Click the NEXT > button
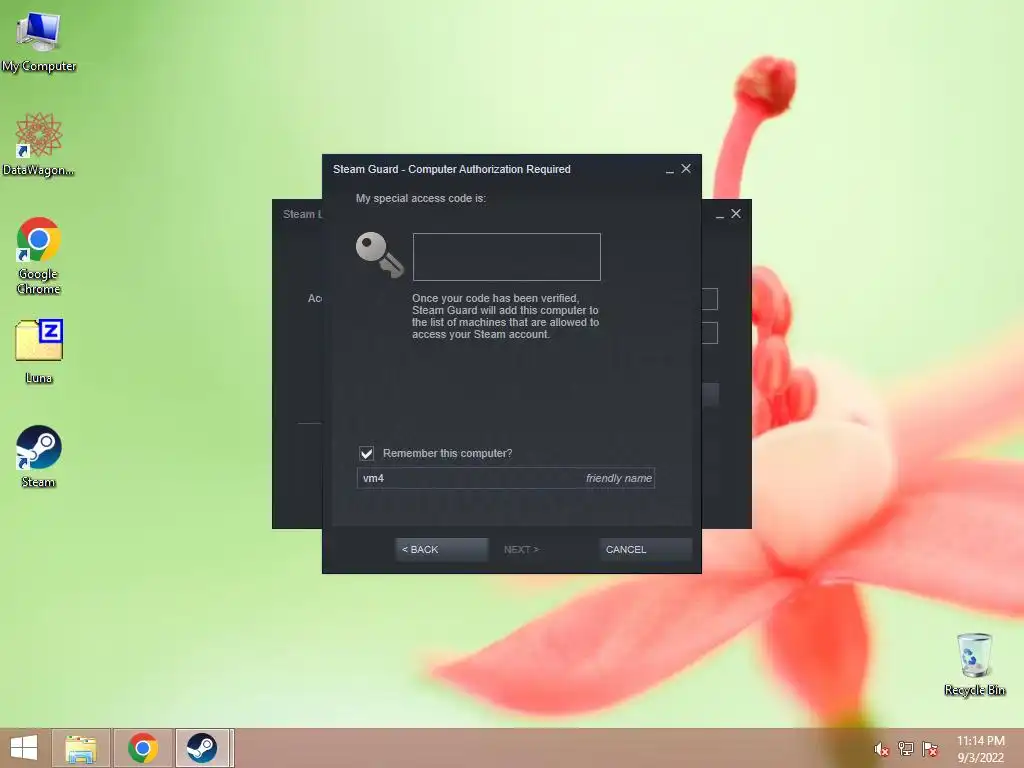The width and height of the screenshot is (1024, 768). (521, 549)
